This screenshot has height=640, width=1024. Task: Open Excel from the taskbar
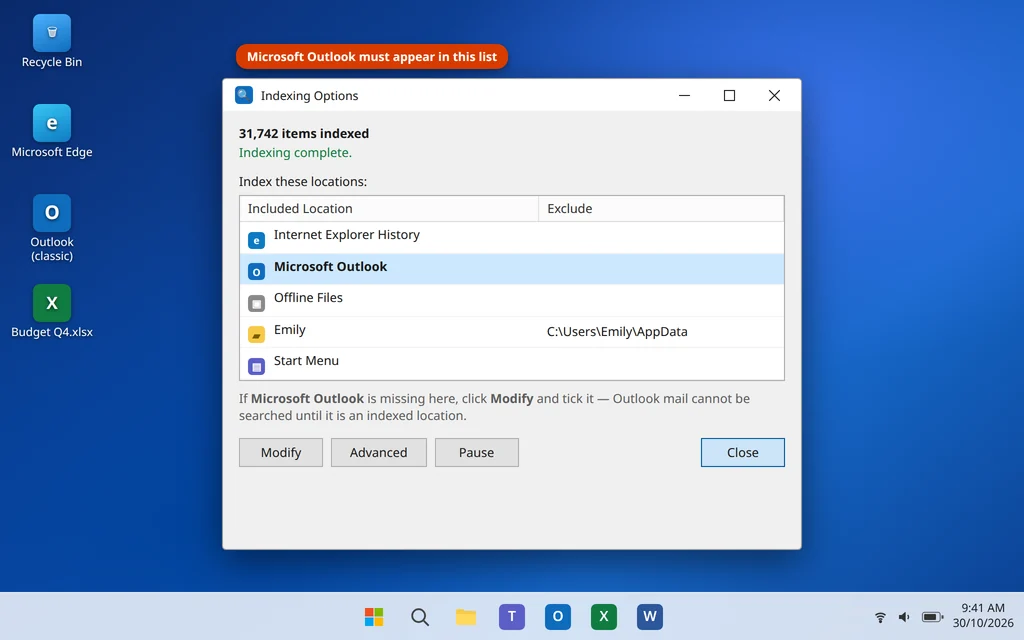[604, 616]
